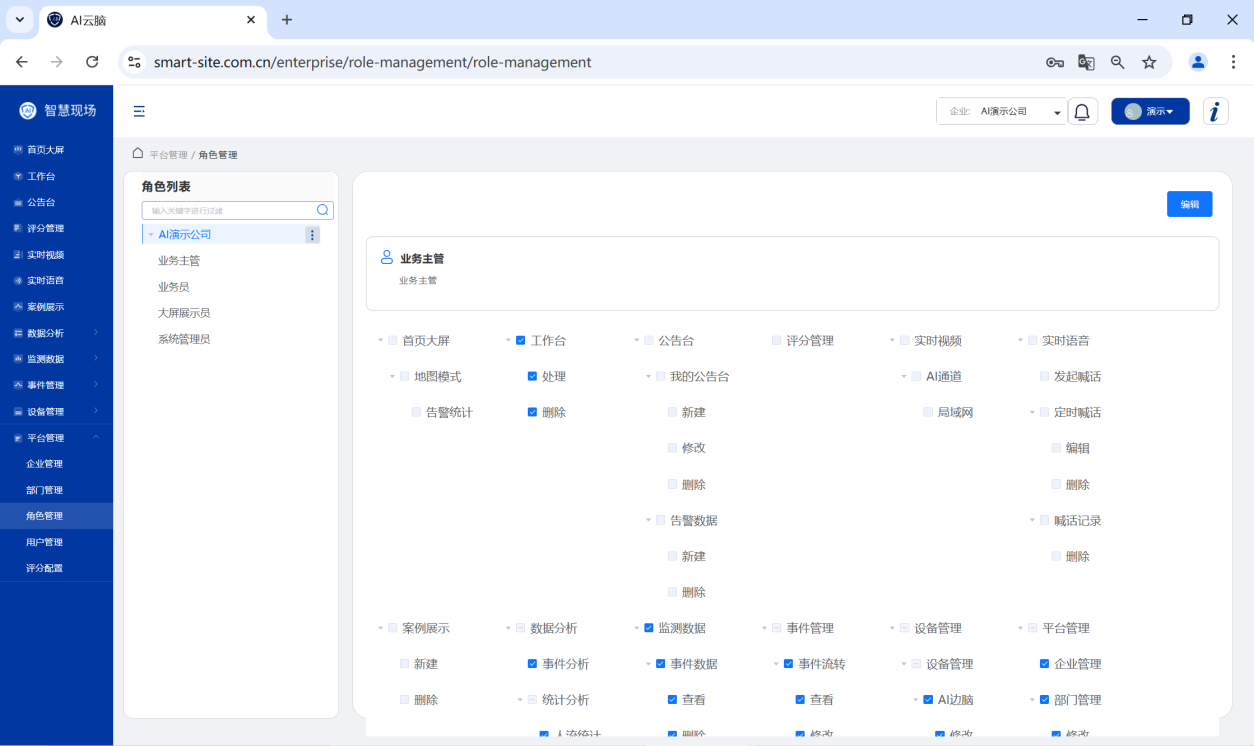1254x746 pixels.
Task: Collapse sidebar with hamburger menu icon
Action: [x=139, y=111]
